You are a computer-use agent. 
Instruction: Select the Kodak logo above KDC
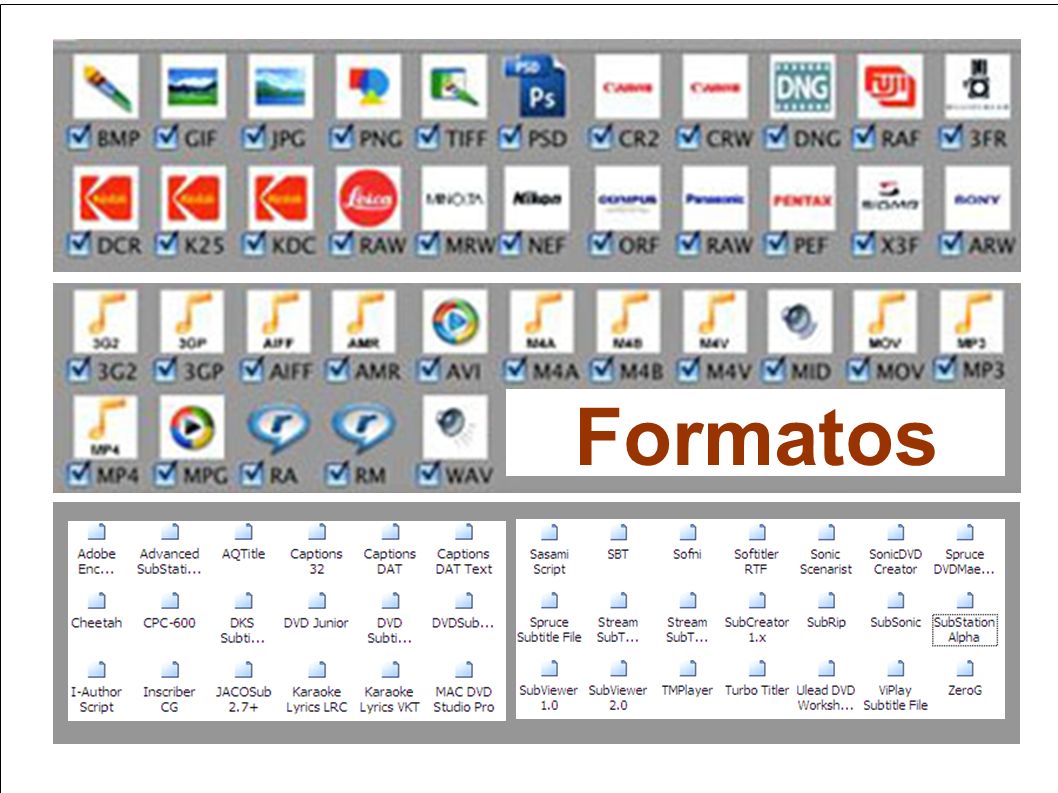pyautogui.click(x=281, y=198)
